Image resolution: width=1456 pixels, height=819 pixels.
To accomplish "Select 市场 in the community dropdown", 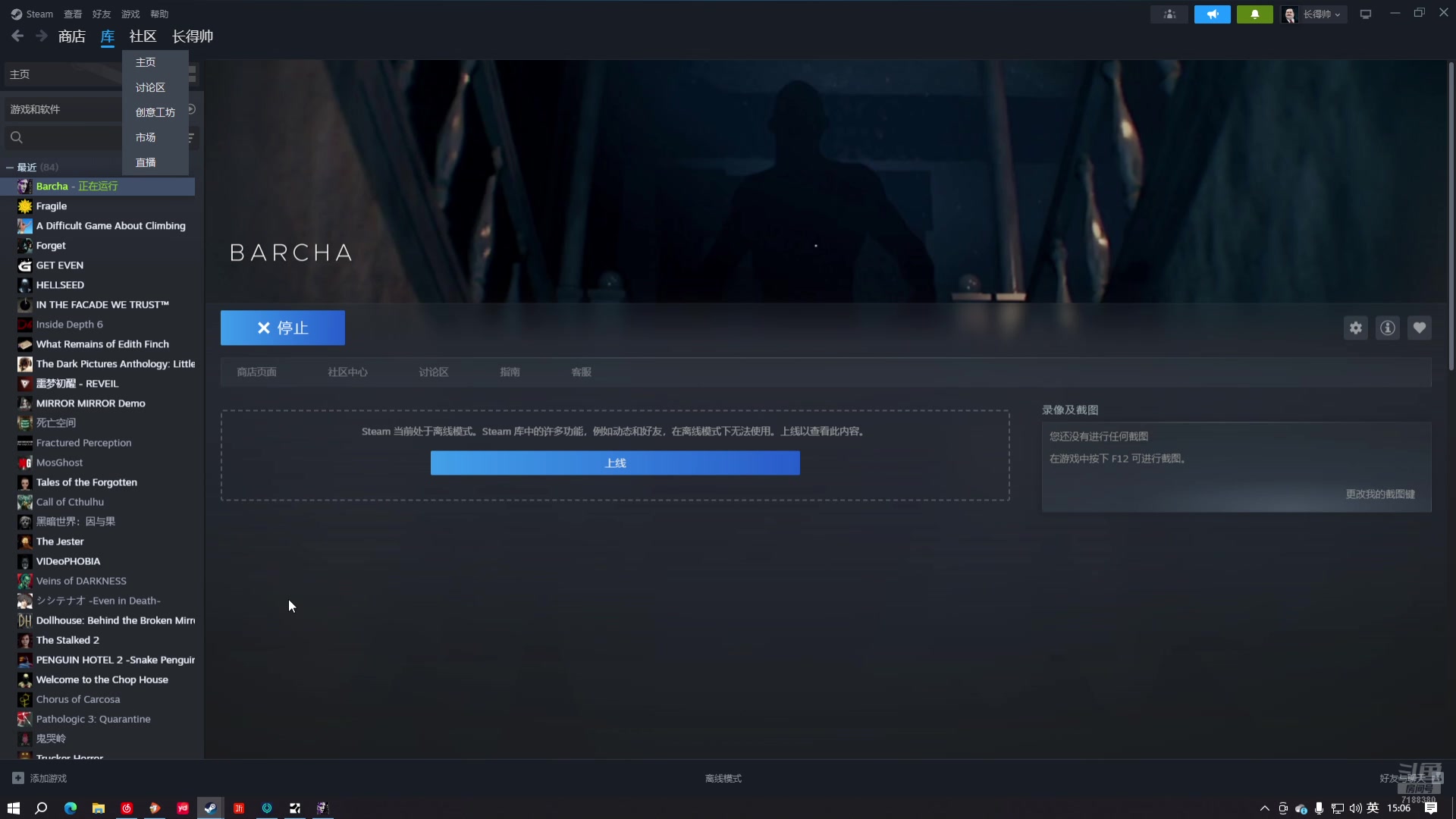I will (155, 137).
